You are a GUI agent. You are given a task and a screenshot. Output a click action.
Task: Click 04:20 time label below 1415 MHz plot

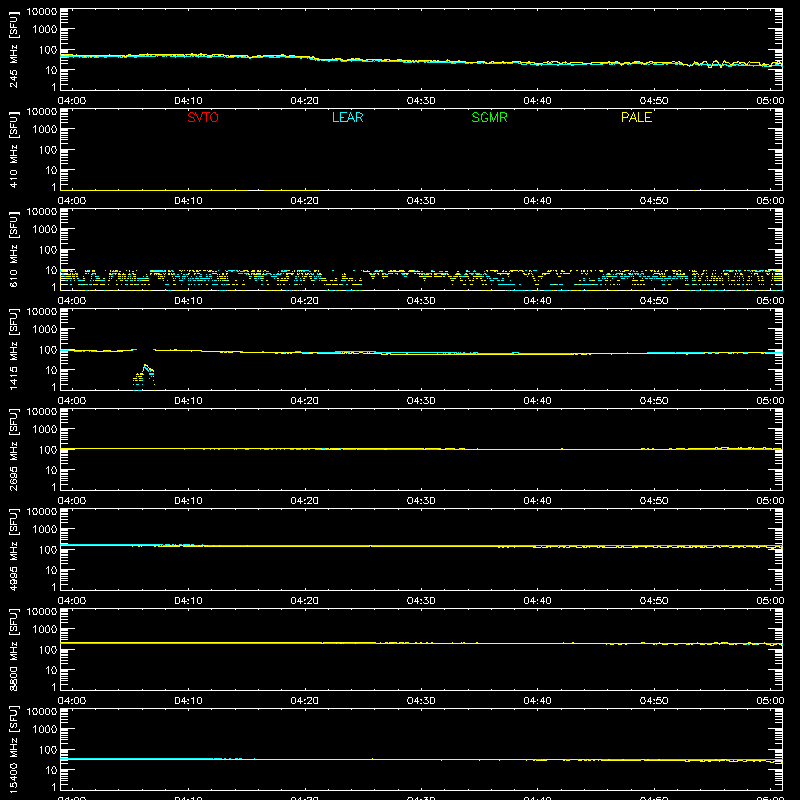[305, 401]
